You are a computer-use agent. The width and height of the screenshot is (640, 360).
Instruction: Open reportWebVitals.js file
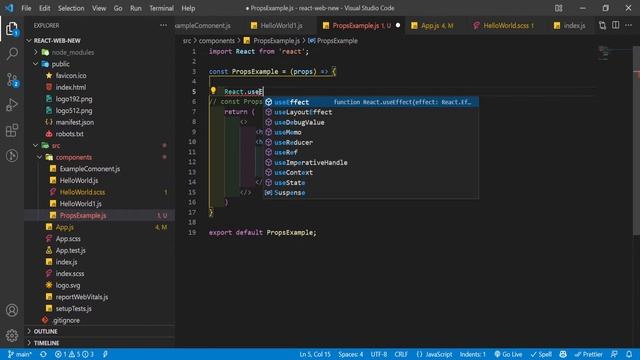coord(82,297)
